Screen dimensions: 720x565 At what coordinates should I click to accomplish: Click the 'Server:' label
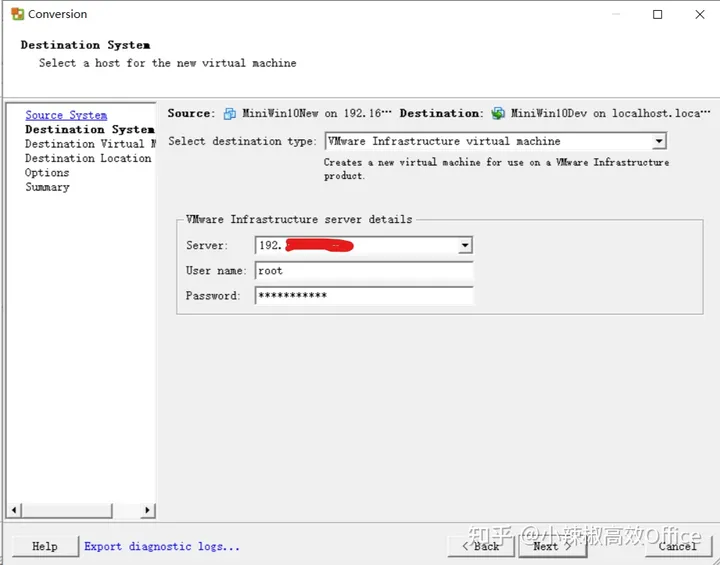(x=207, y=245)
